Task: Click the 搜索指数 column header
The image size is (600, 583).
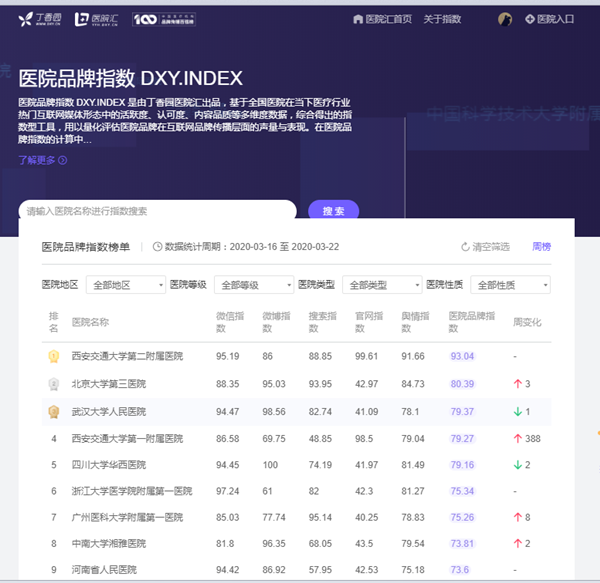Action: (323, 322)
